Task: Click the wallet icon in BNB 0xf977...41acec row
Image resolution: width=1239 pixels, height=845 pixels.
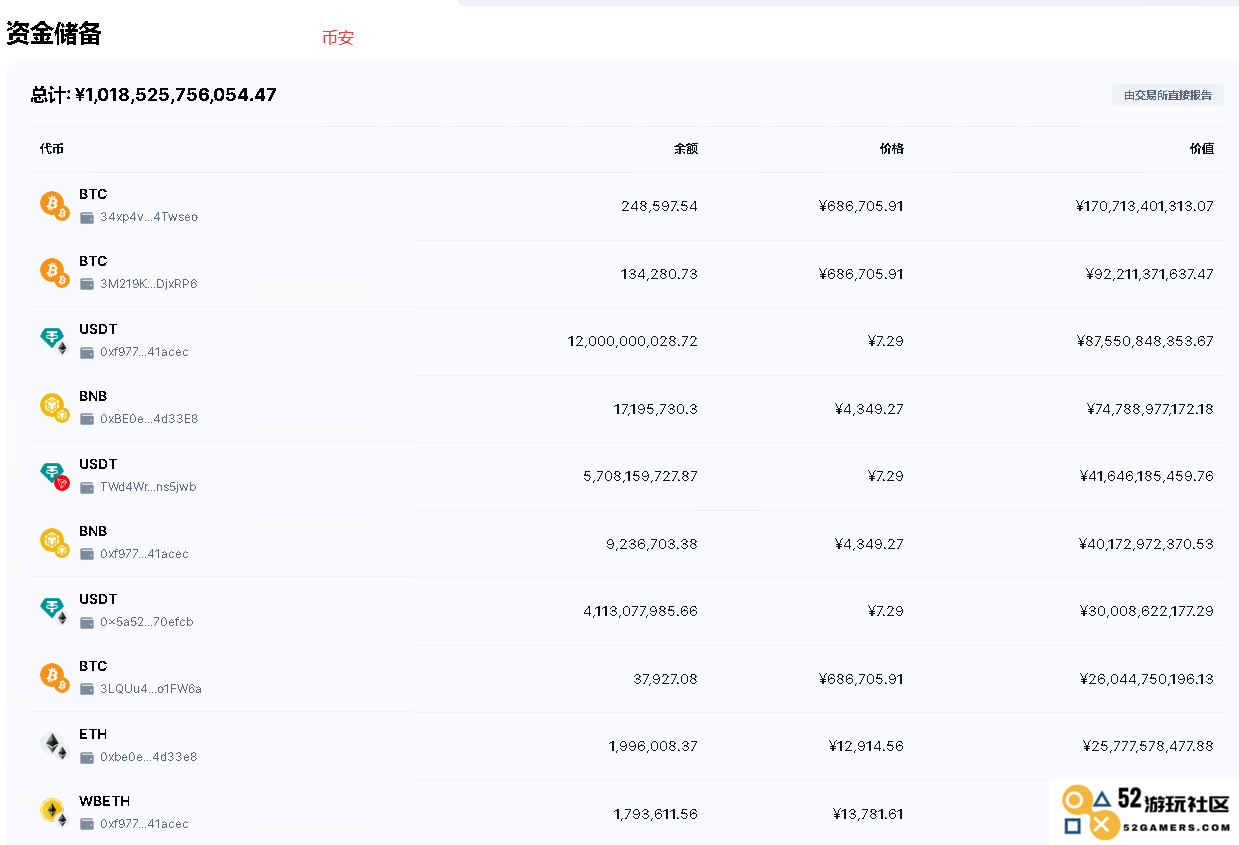Action: pos(87,554)
